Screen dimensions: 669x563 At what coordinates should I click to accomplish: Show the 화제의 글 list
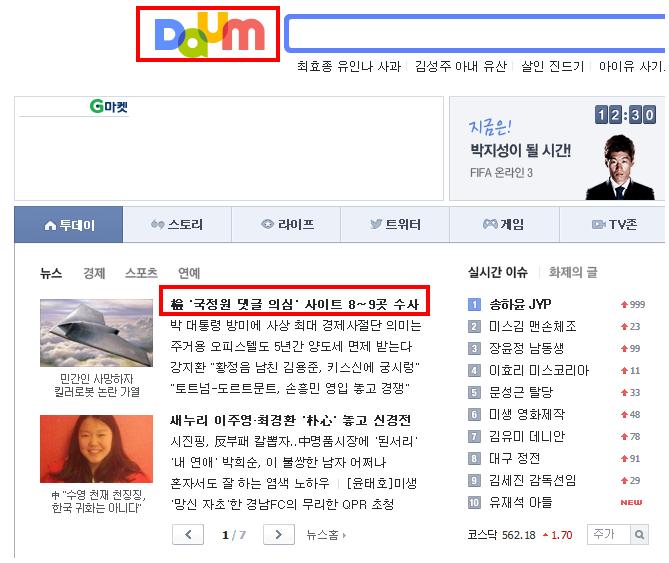573,272
